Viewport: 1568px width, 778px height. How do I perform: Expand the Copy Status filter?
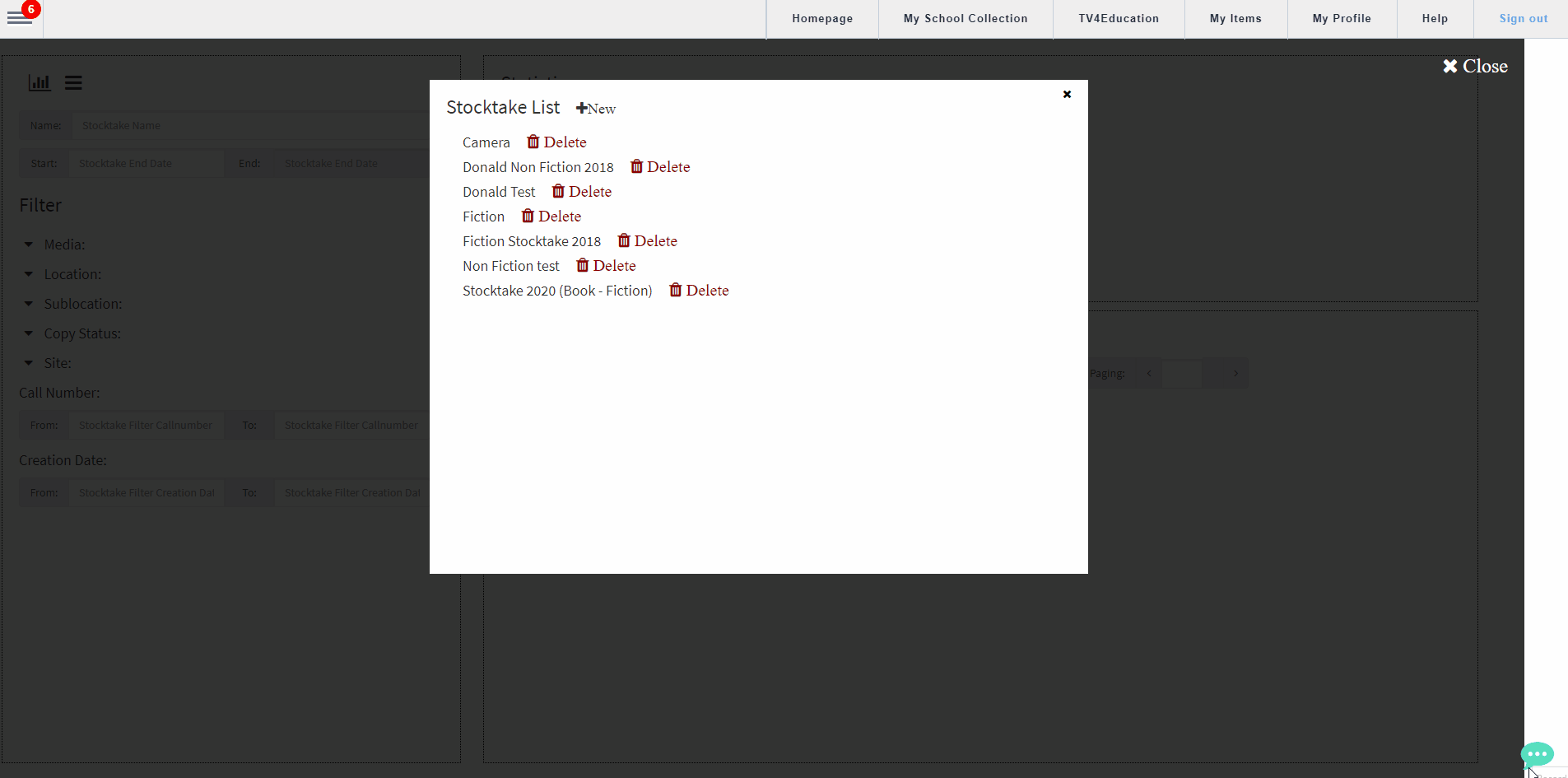click(x=29, y=333)
